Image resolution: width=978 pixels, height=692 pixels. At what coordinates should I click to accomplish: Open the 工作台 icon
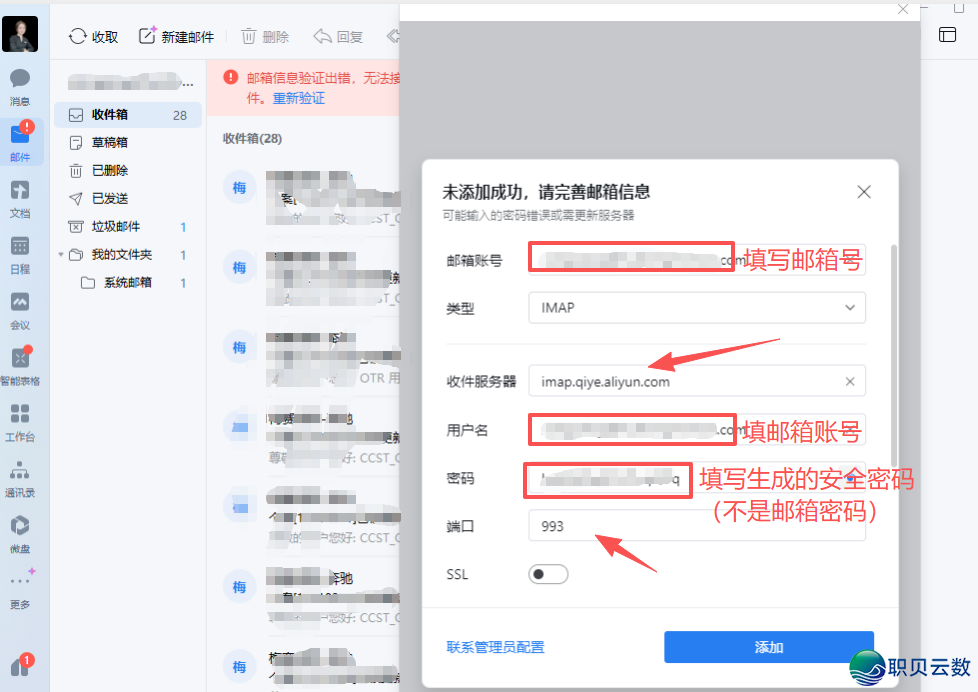(x=22, y=420)
